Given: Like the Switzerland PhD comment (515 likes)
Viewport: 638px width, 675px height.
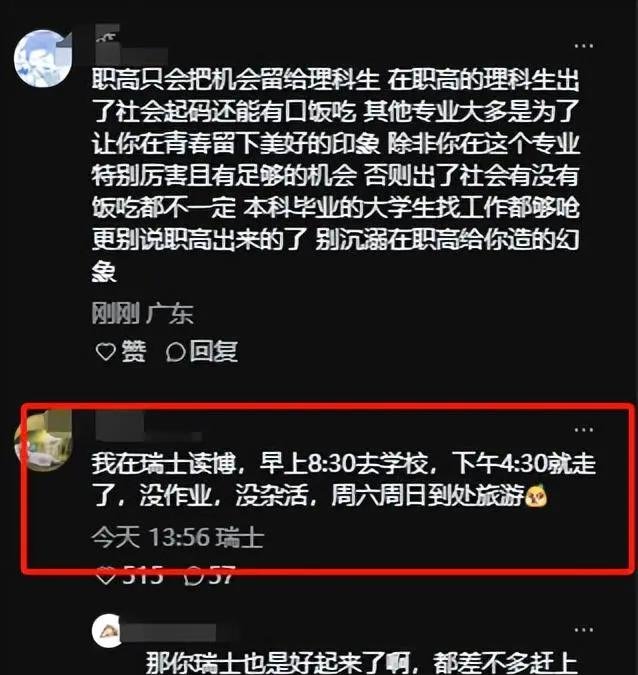Looking at the screenshot, I should point(106,576).
